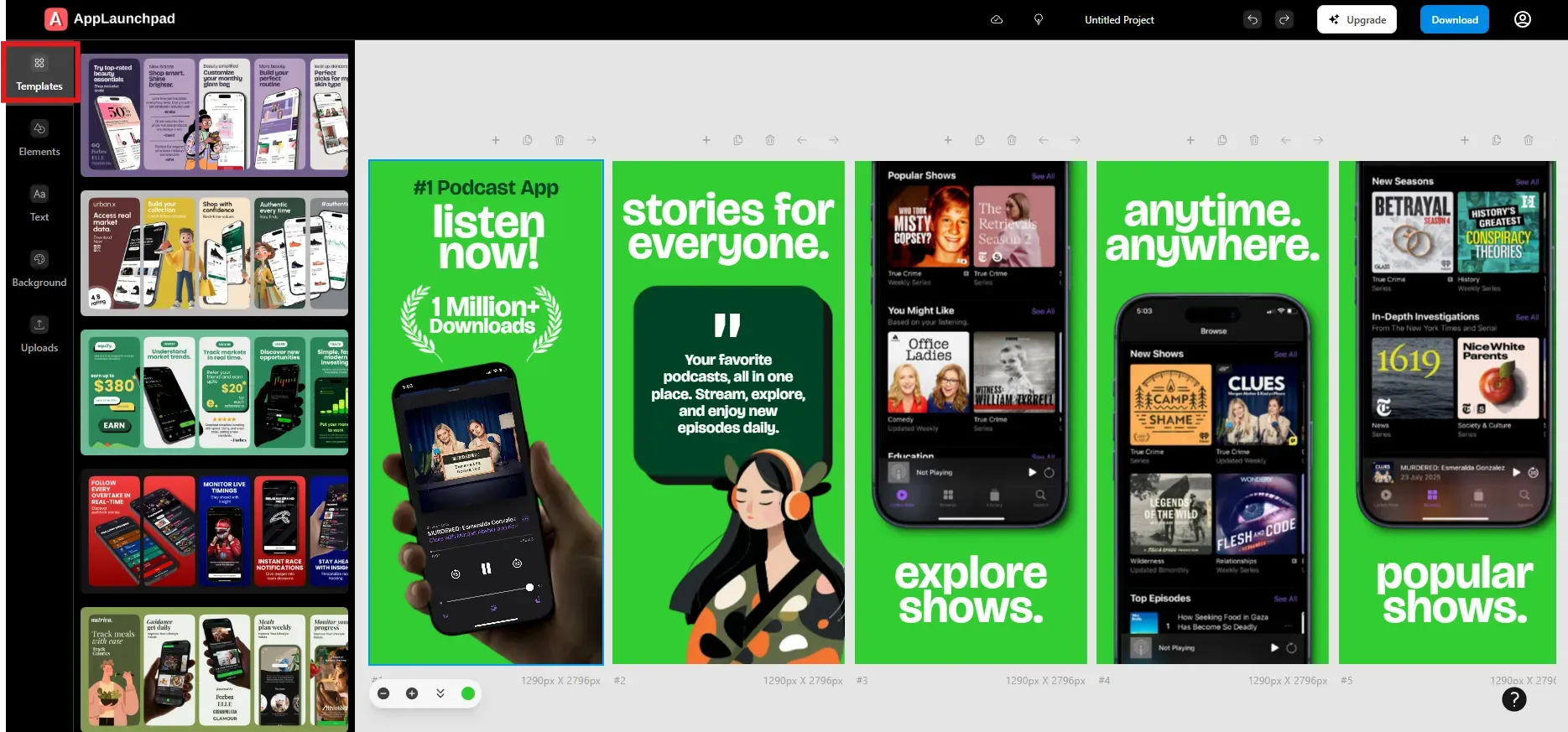1568x732 pixels.
Task: Add a screen after screenshot #5
Action: pos(1465,140)
